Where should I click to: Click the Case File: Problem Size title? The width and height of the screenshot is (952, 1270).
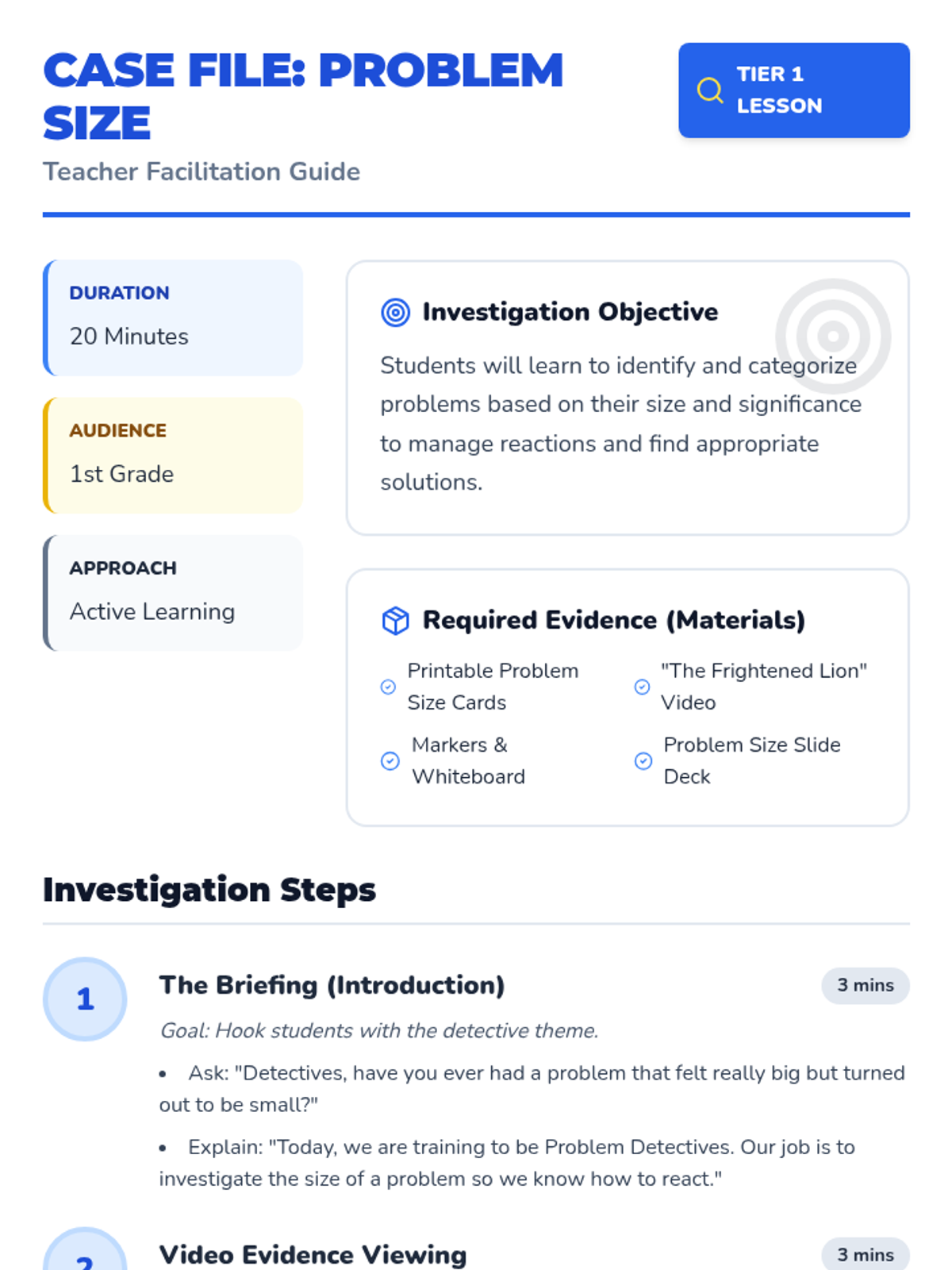pyautogui.click(x=303, y=96)
